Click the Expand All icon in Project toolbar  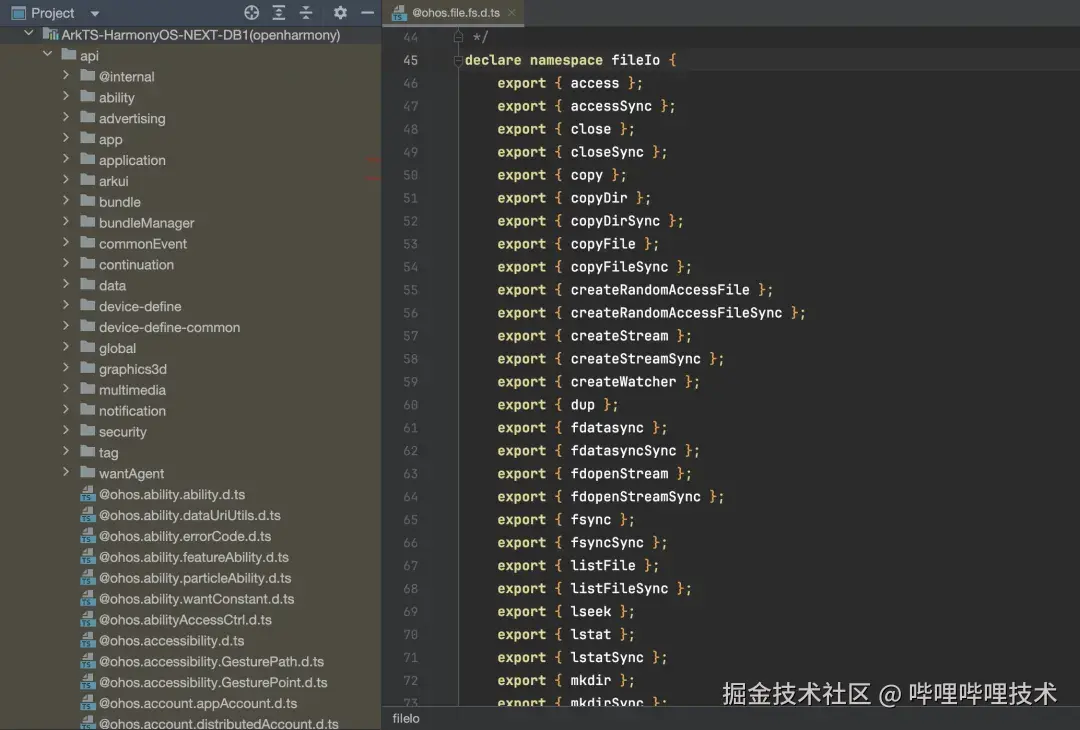pyautogui.click(x=279, y=12)
